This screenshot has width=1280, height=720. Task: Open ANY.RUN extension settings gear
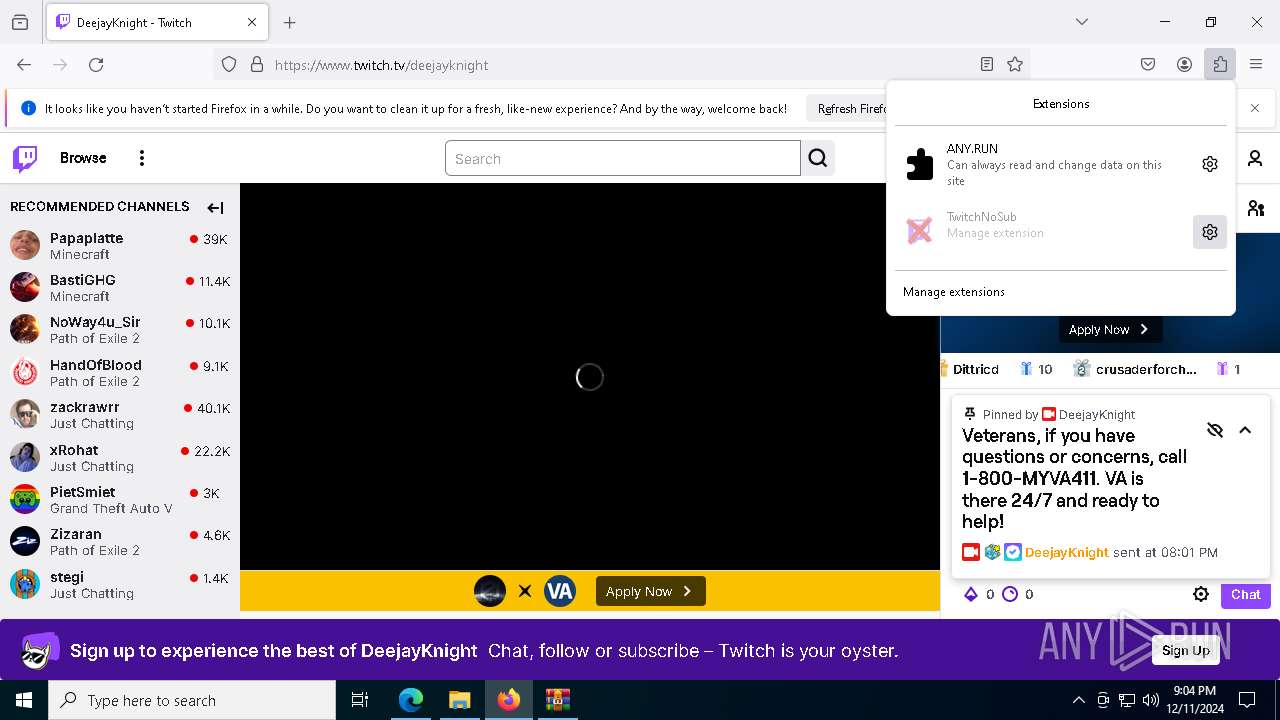tap(1210, 164)
